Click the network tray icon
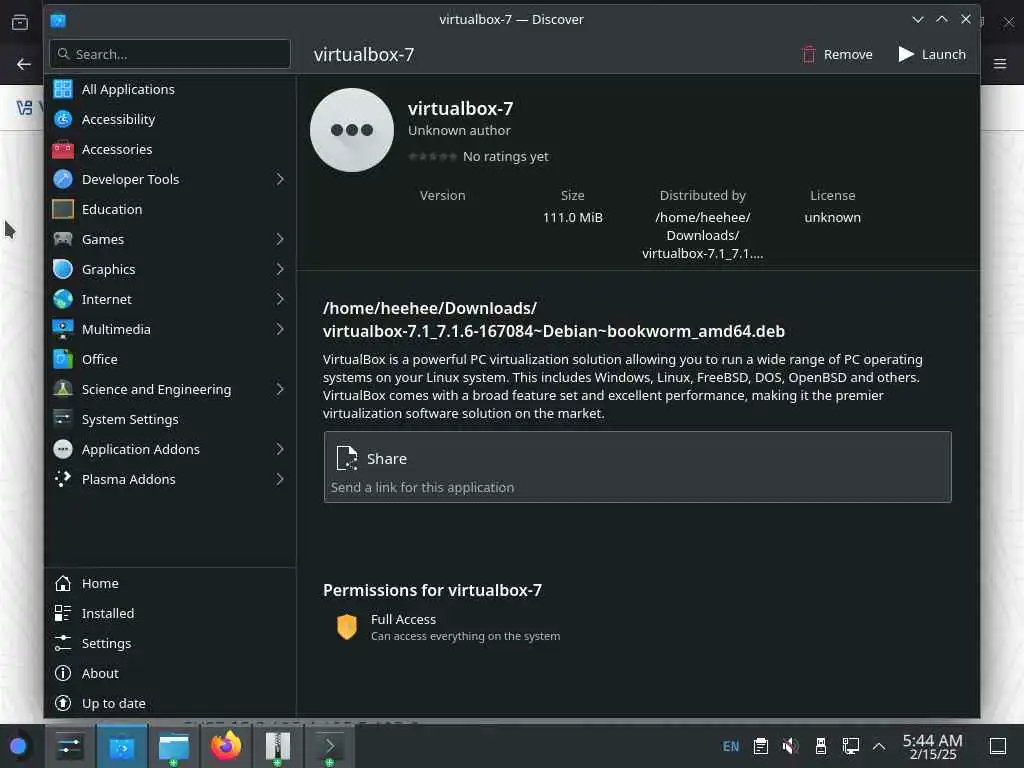The height and width of the screenshot is (768, 1024). point(850,746)
